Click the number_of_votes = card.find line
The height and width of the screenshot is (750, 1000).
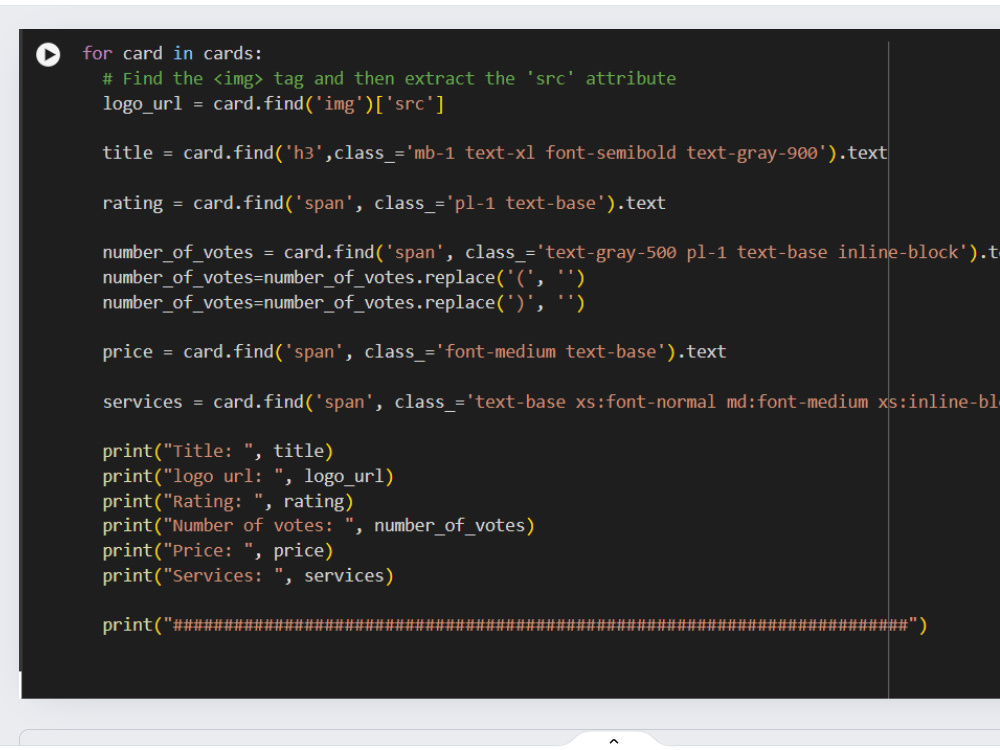tap(551, 253)
